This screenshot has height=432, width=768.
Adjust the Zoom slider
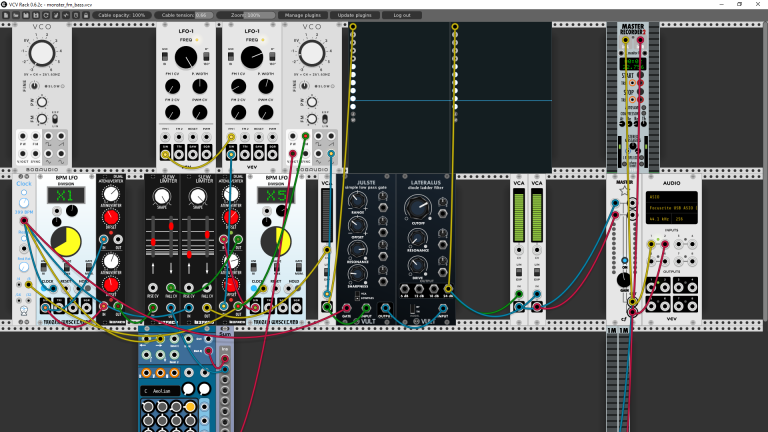[246, 15]
